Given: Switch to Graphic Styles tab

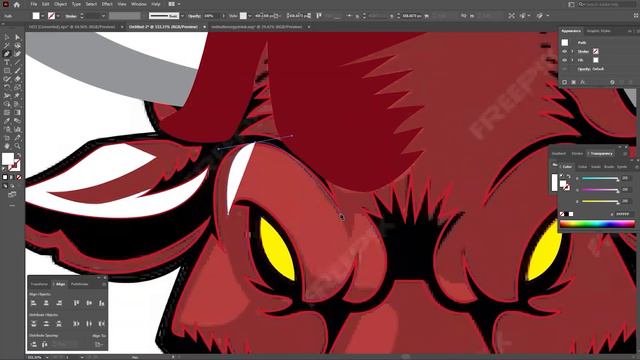Looking at the screenshot, I should 598,31.
